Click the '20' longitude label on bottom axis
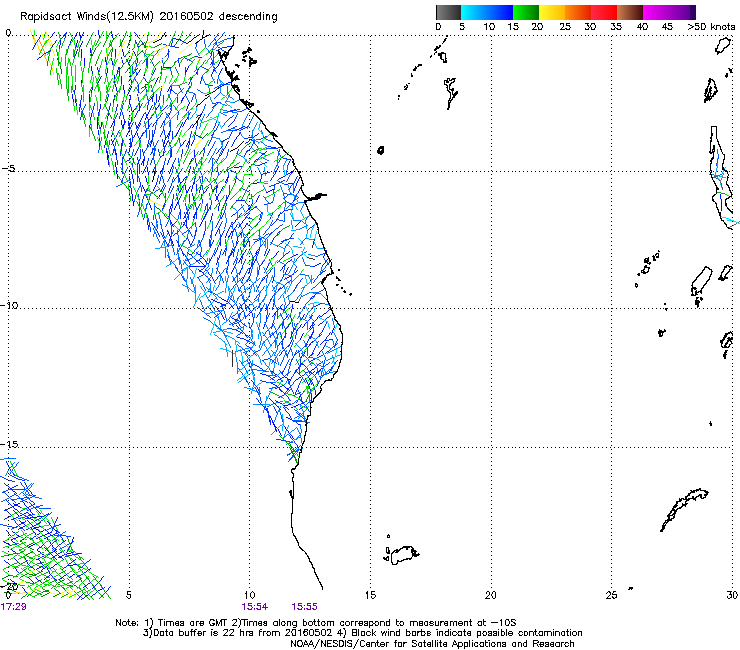Viewport: 740px width, 650px height. [491, 595]
